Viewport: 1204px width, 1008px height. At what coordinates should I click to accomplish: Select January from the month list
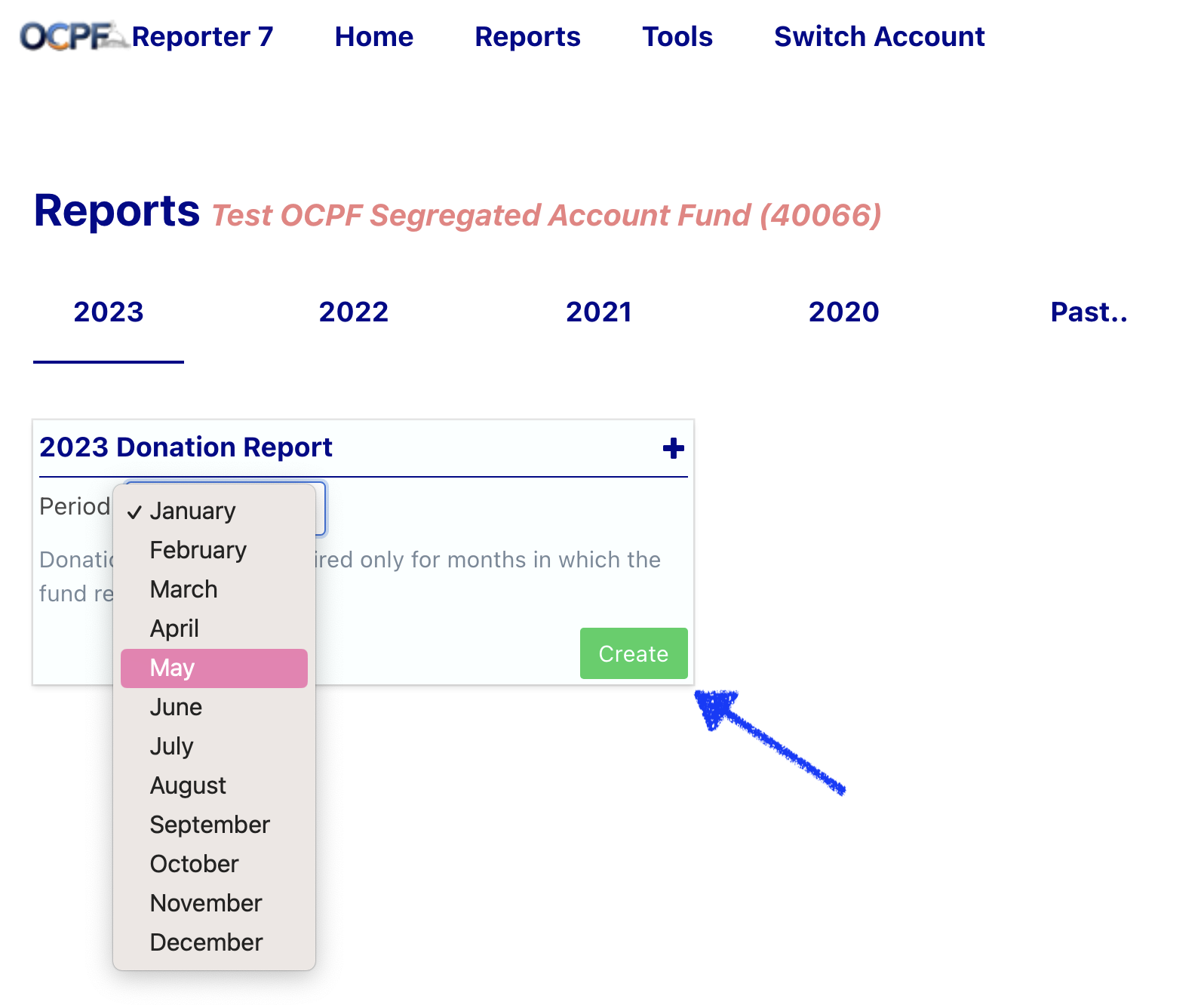point(192,511)
